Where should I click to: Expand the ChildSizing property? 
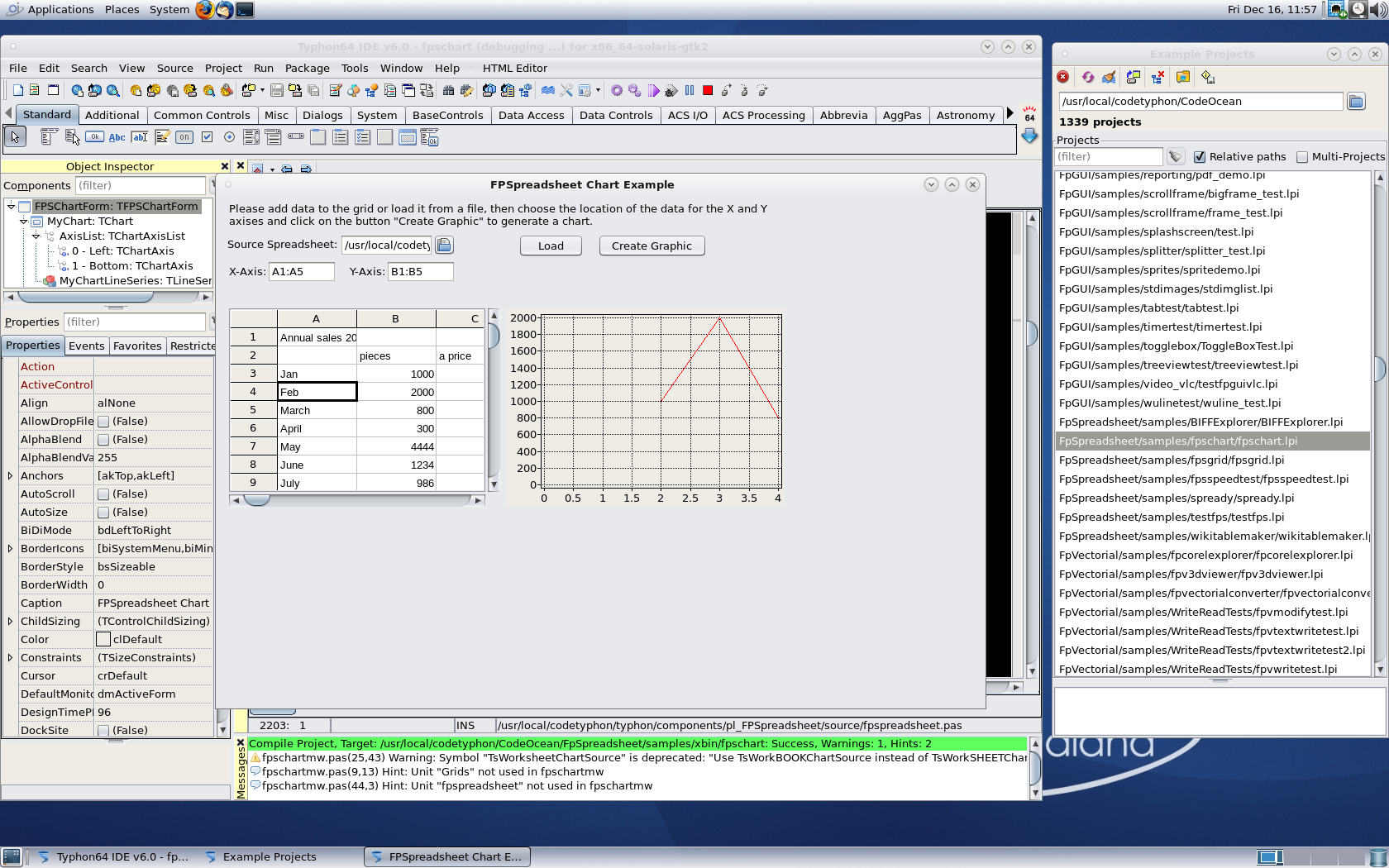[10, 622]
